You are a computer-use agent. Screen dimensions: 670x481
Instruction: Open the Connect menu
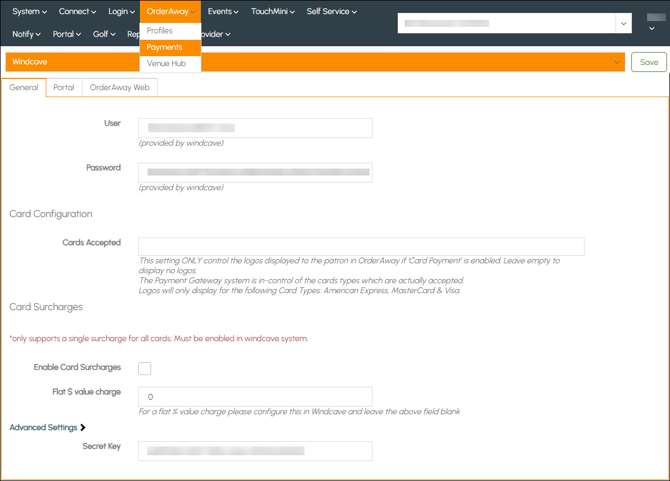[x=77, y=12]
